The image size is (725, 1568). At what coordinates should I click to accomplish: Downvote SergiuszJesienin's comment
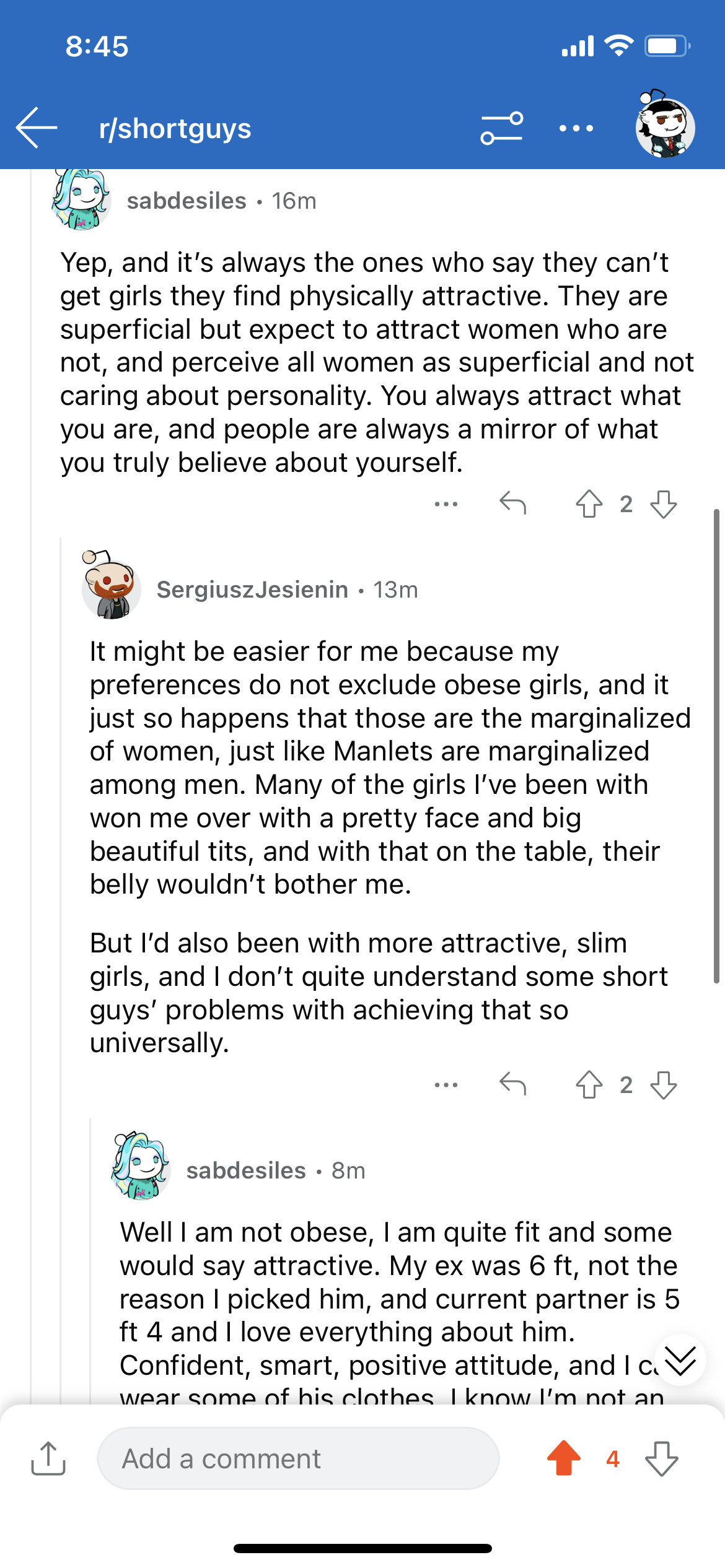pyautogui.click(x=664, y=1084)
